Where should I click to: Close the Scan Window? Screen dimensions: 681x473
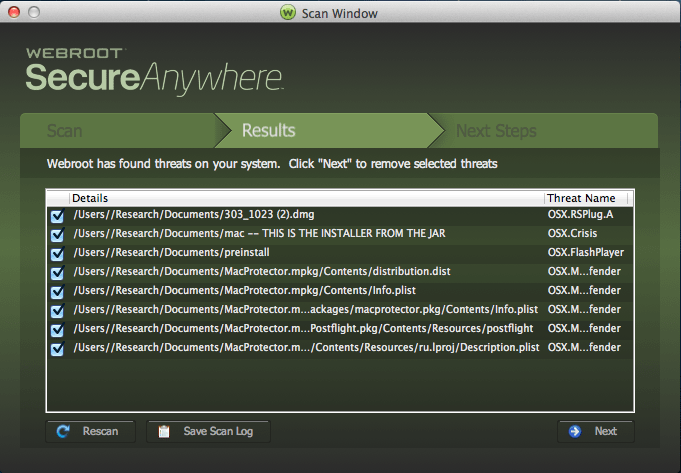click(x=14, y=12)
